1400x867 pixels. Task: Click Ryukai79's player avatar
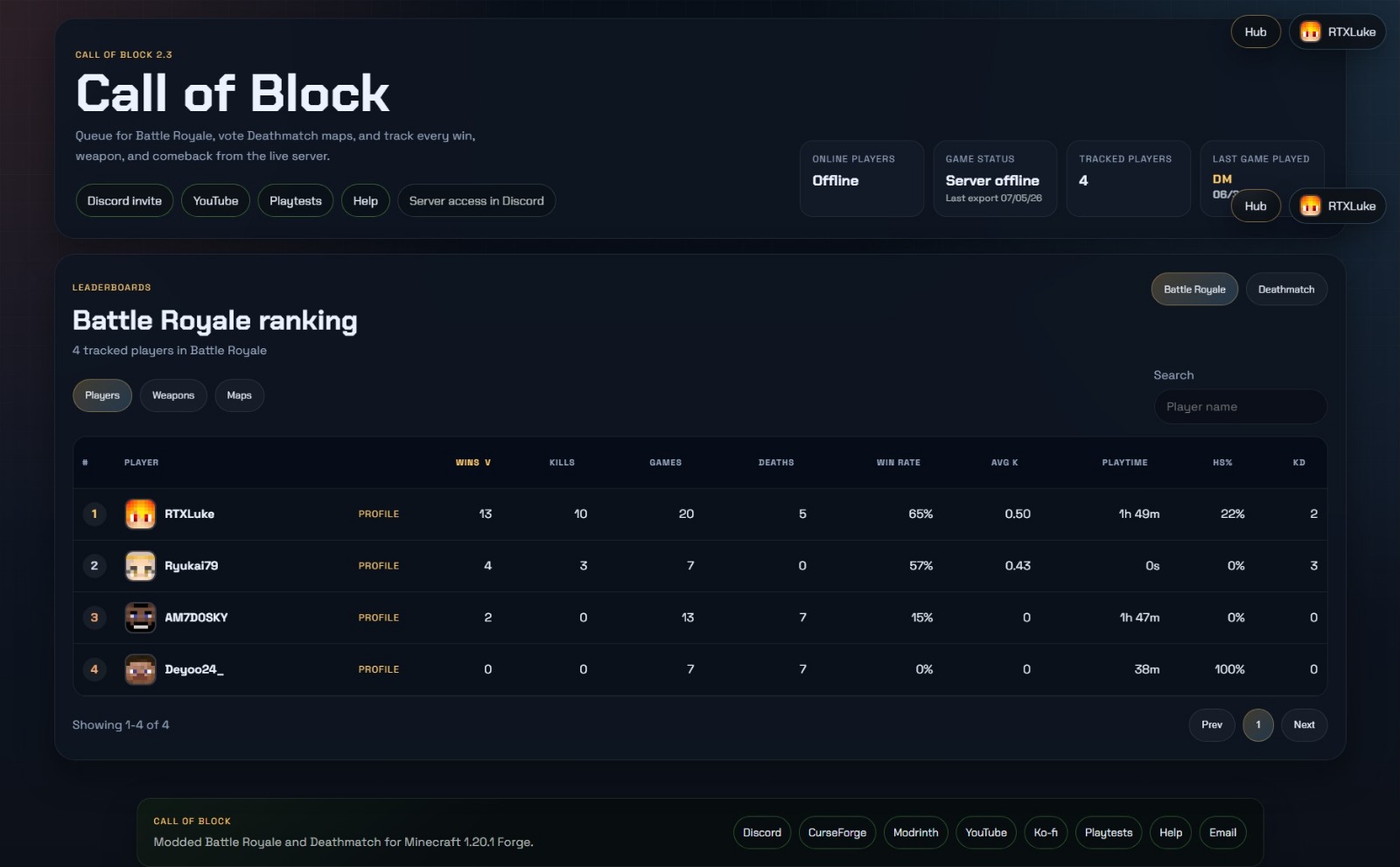(140, 566)
